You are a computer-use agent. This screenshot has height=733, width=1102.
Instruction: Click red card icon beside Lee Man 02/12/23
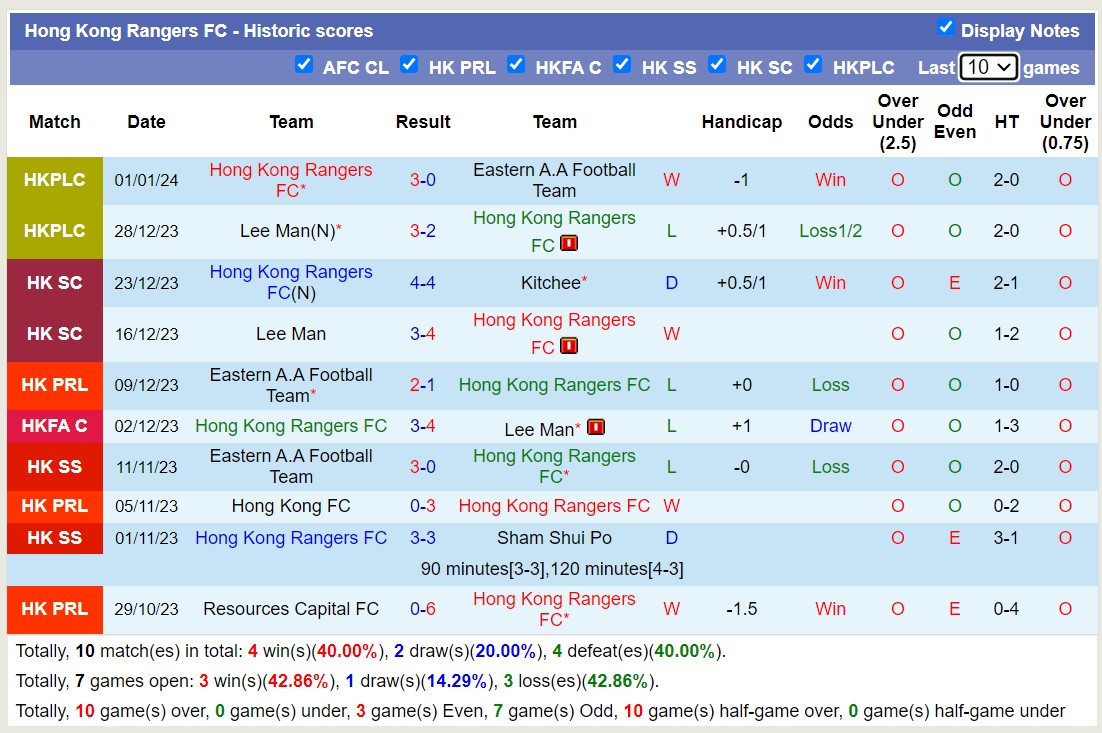coord(596,427)
